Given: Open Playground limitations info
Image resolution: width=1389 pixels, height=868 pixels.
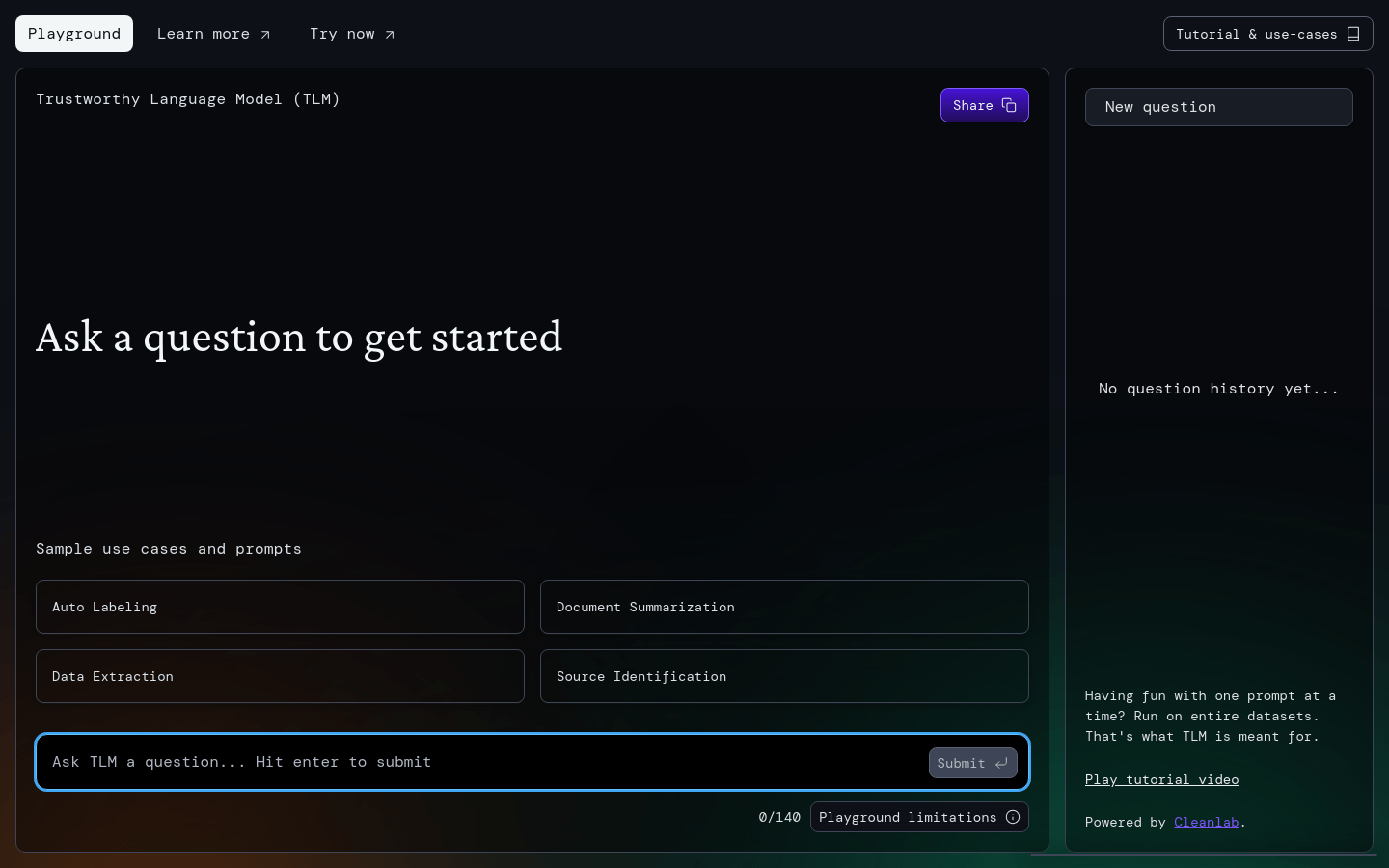Looking at the screenshot, I should (x=919, y=817).
